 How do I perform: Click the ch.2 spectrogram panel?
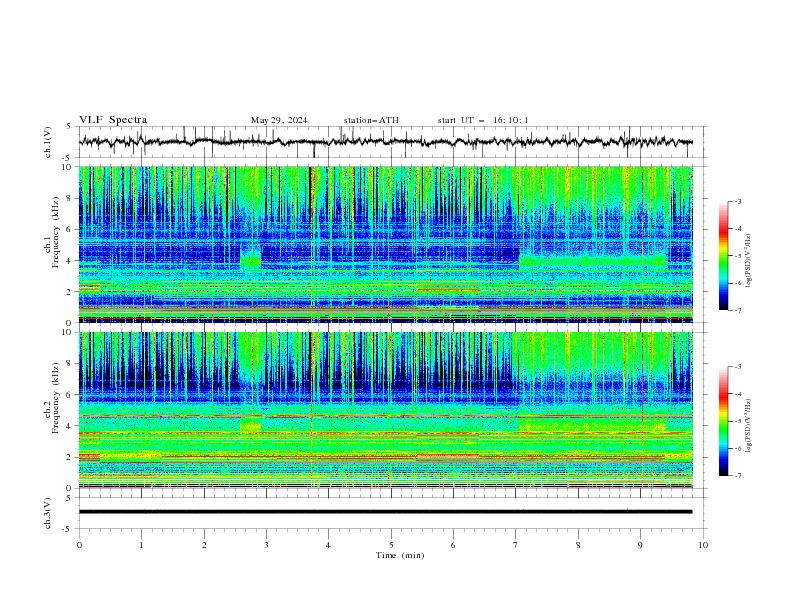[386, 410]
